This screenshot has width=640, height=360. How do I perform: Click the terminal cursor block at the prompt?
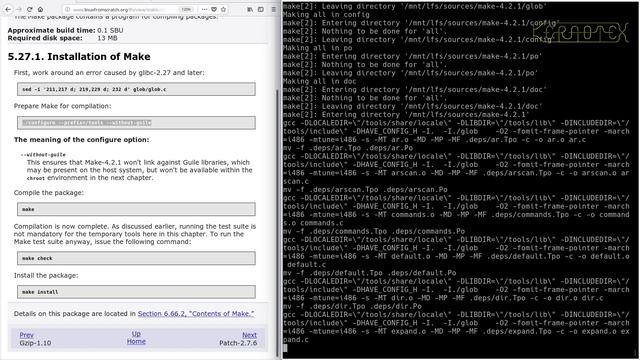coord(285,348)
